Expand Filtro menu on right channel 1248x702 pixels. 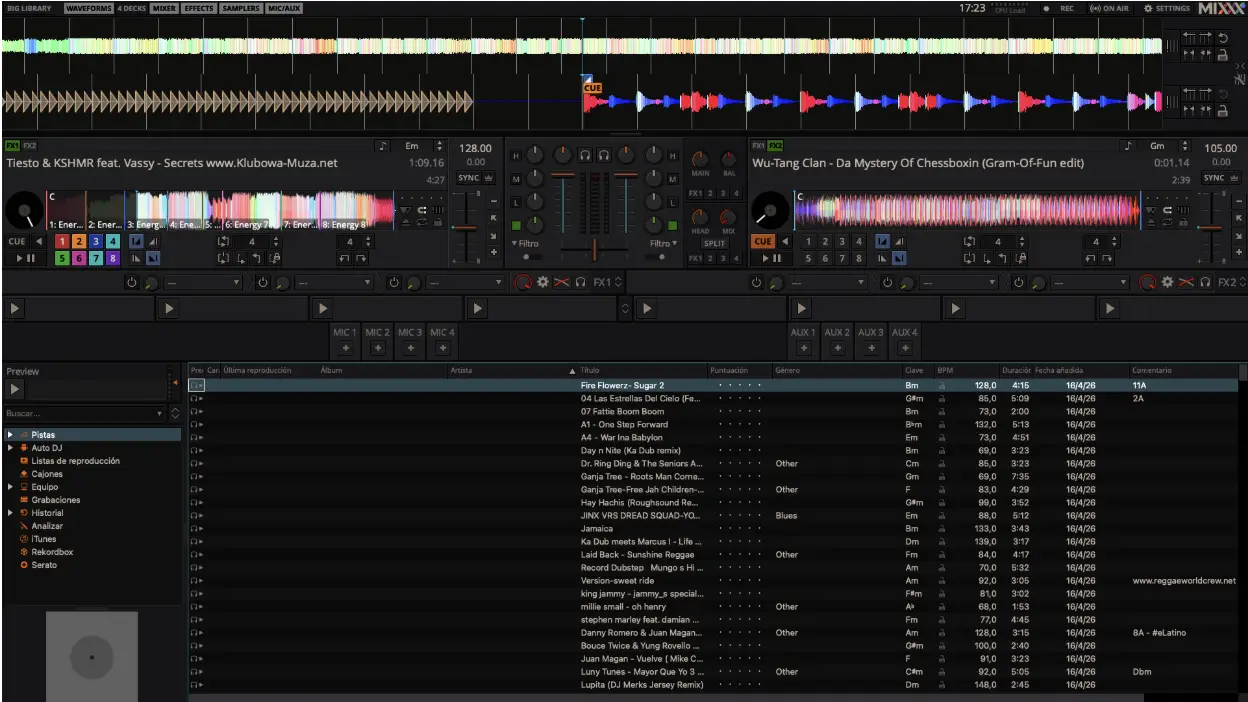tap(663, 243)
